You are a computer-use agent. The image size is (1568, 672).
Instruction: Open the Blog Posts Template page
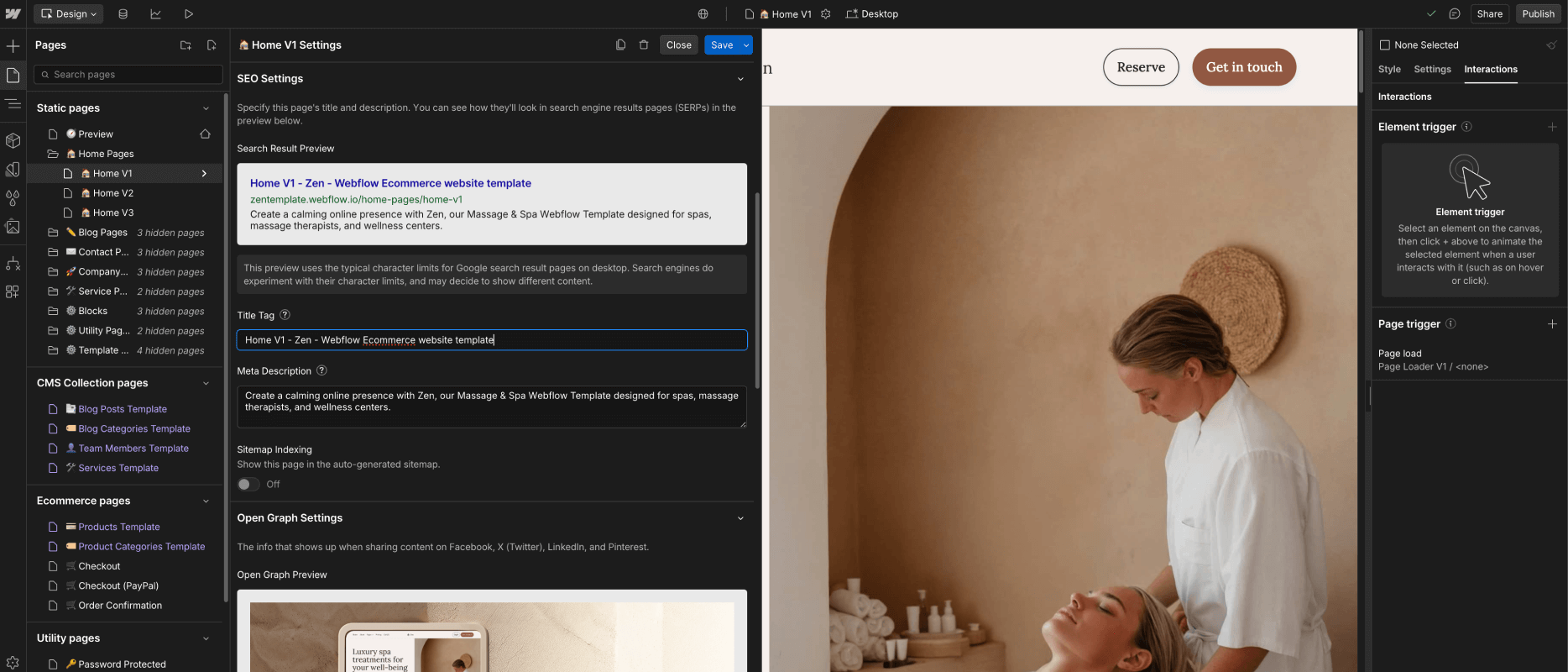click(123, 409)
